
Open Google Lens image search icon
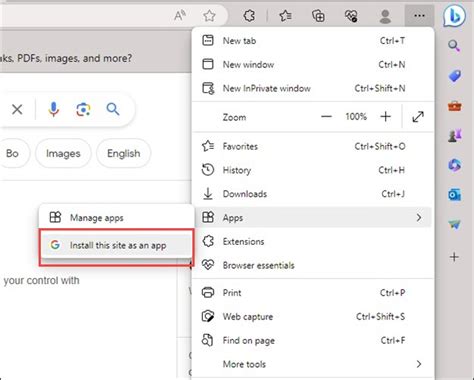83,109
